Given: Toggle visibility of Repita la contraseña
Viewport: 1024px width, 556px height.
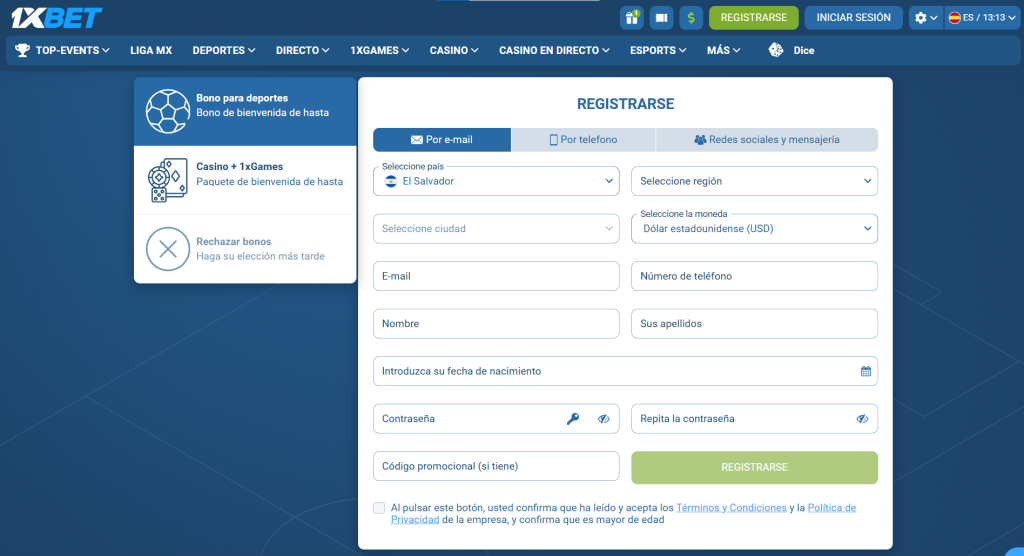Looking at the screenshot, I should 862,419.
